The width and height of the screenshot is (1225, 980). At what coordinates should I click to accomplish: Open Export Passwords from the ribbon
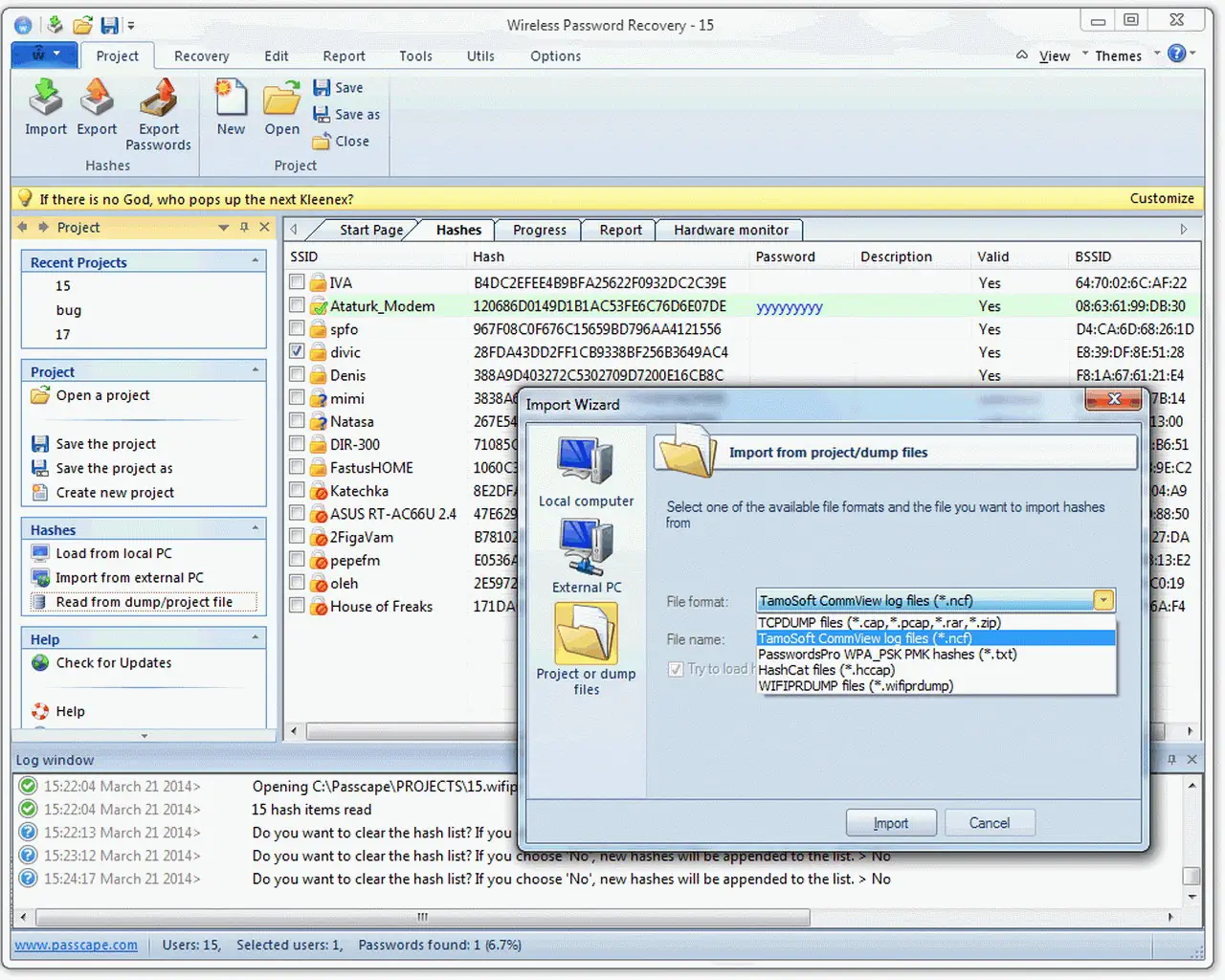158,115
